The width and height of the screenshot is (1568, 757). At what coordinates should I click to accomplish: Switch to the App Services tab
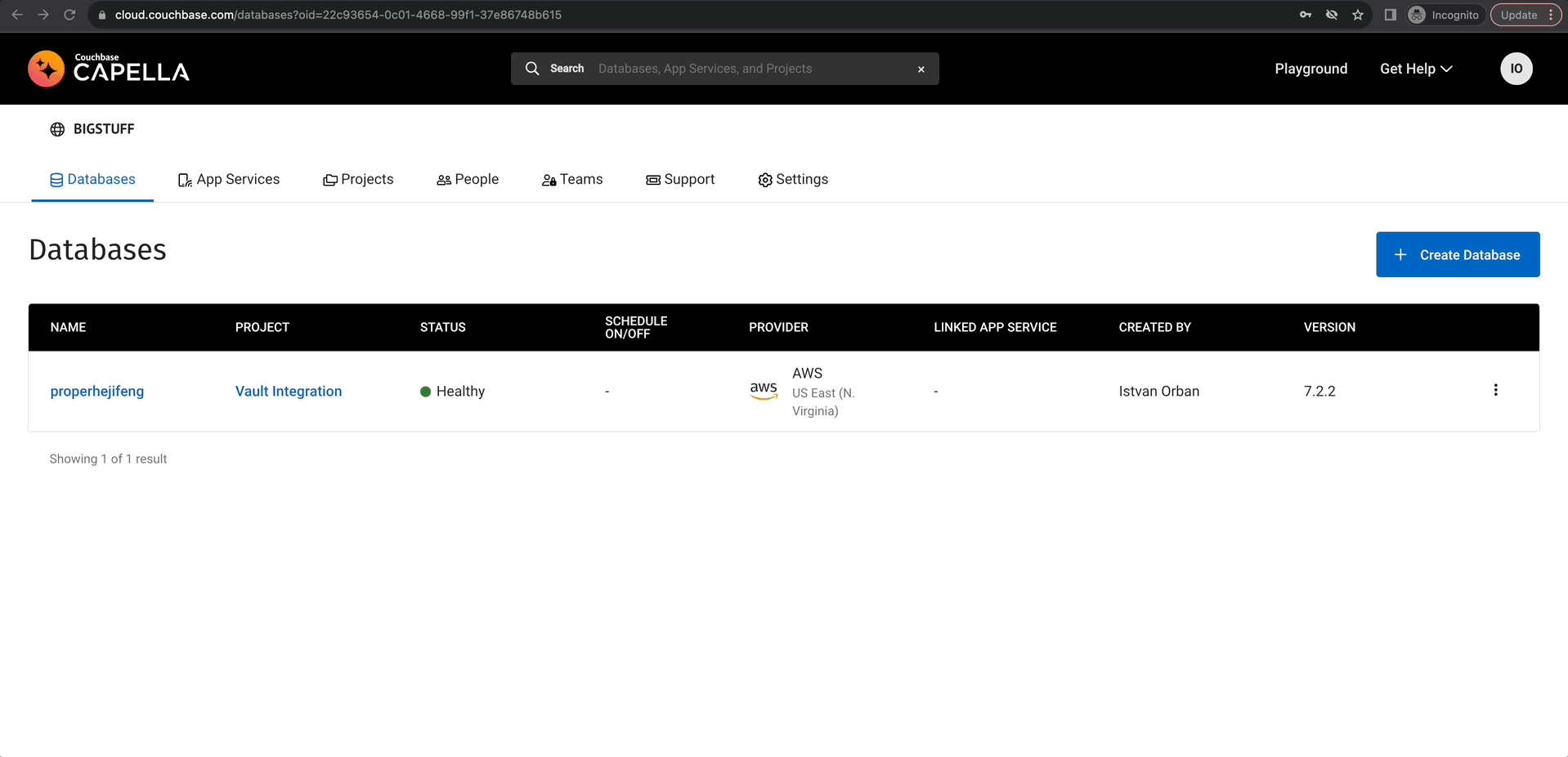point(229,179)
